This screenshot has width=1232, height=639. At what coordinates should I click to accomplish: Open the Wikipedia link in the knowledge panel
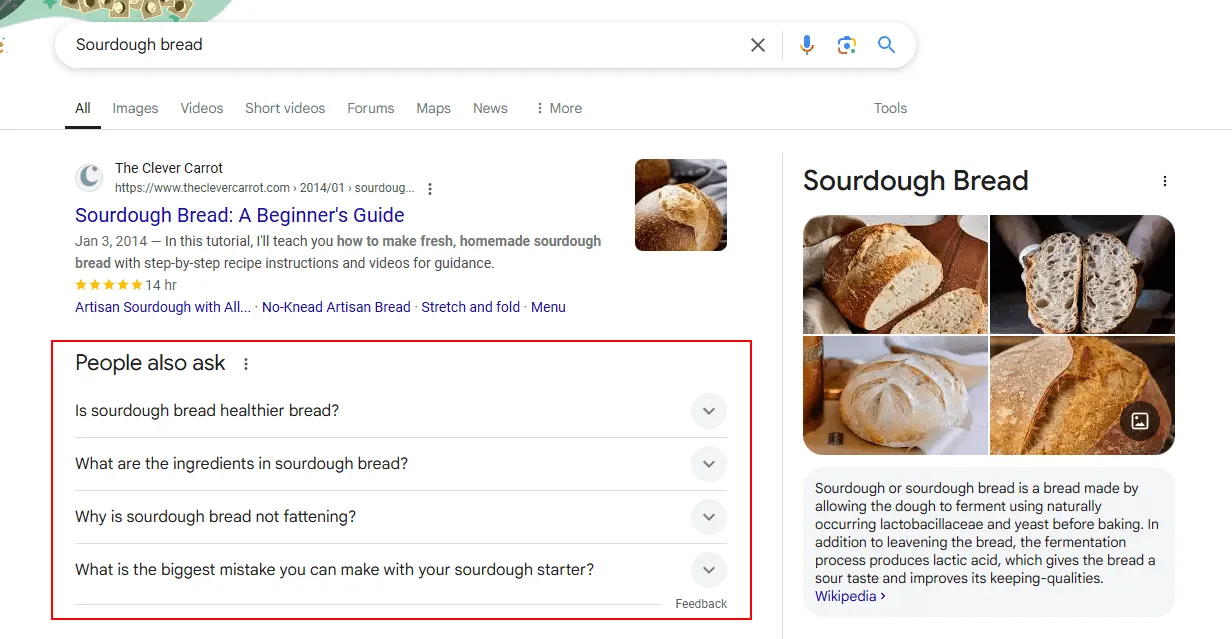(845, 595)
